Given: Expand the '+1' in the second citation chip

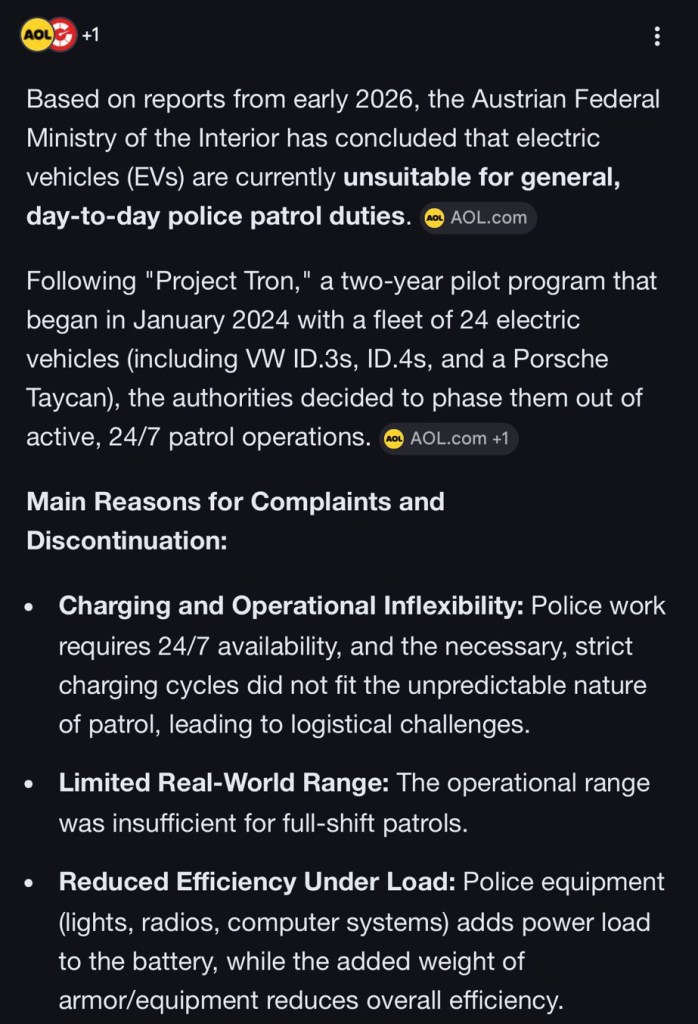Looking at the screenshot, I should [x=501, y=438].
